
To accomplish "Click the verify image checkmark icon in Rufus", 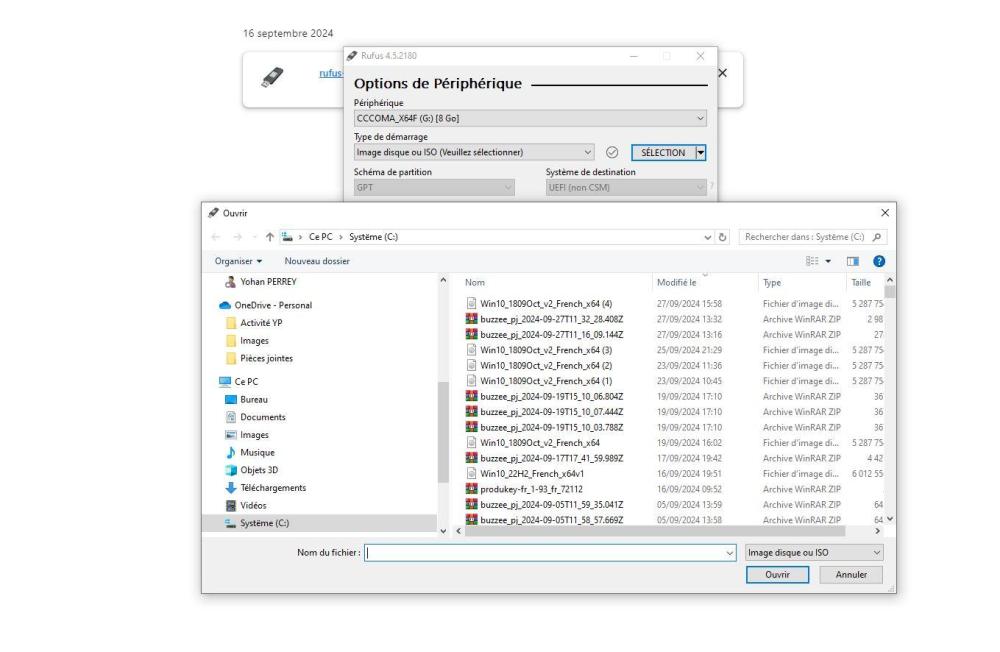I will pyautogui.click(x=612, y=152).
